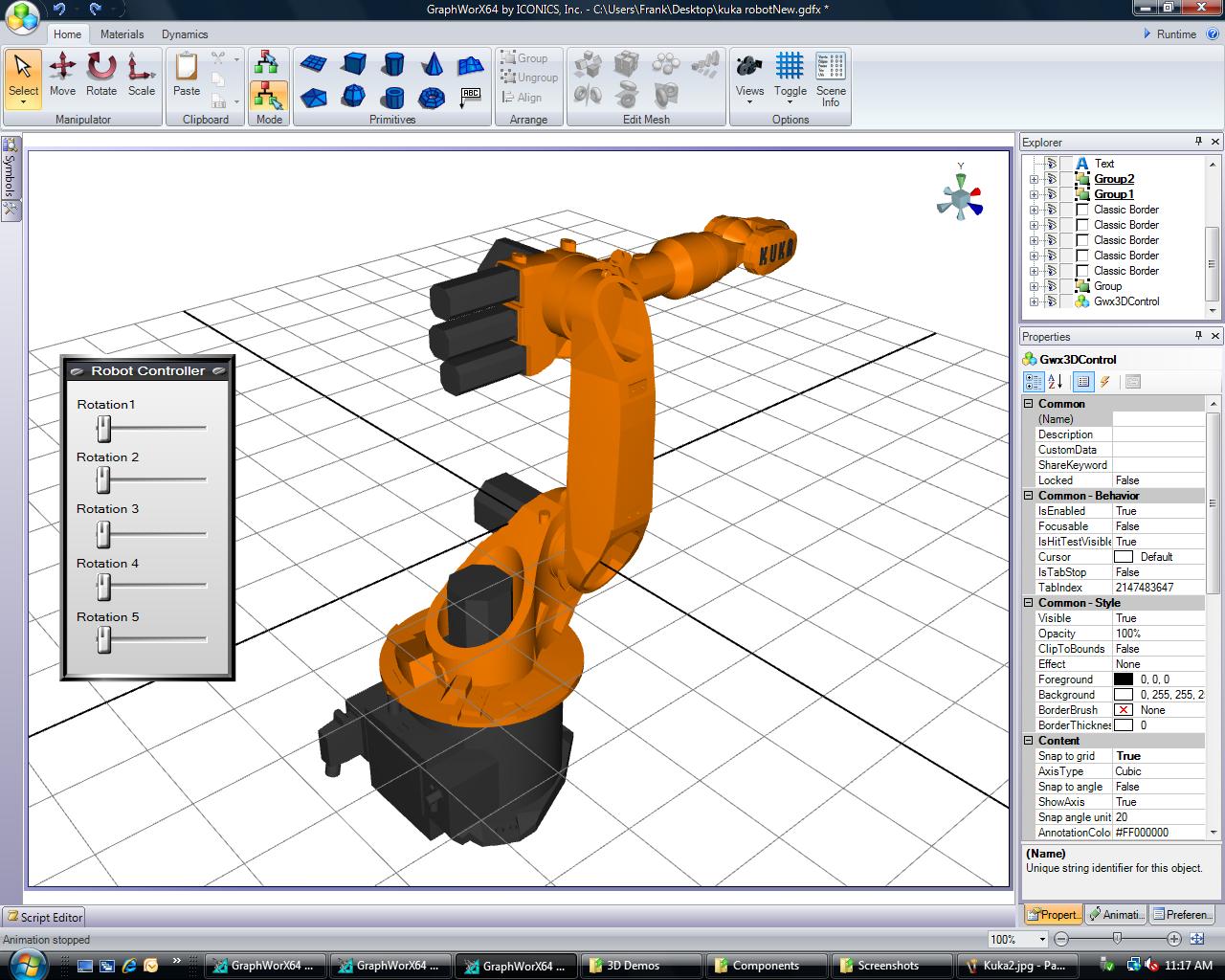Pin the Explorer panel

pyautogui.click(x=1198, y=142)
